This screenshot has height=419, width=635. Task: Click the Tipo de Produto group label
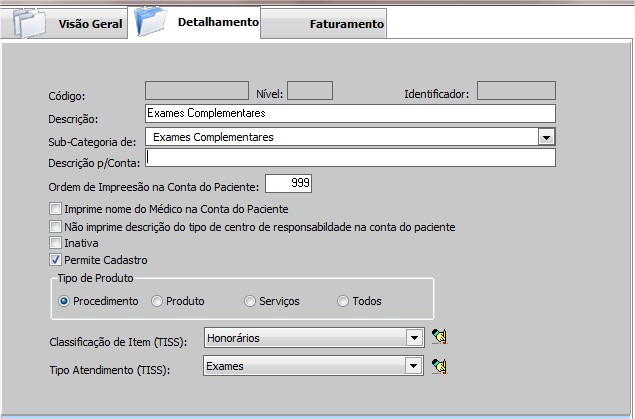click(x=96, y=278)
